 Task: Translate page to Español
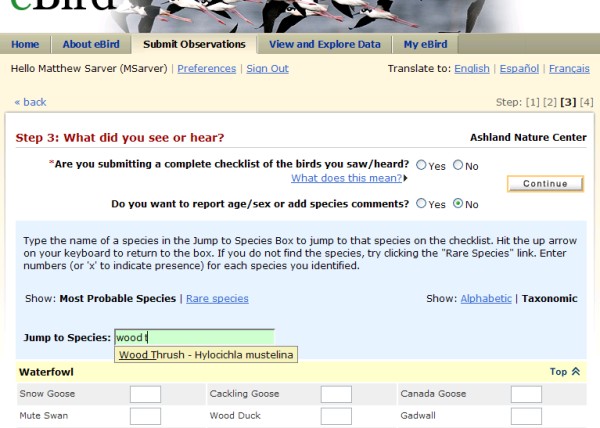tap(519, 68)
